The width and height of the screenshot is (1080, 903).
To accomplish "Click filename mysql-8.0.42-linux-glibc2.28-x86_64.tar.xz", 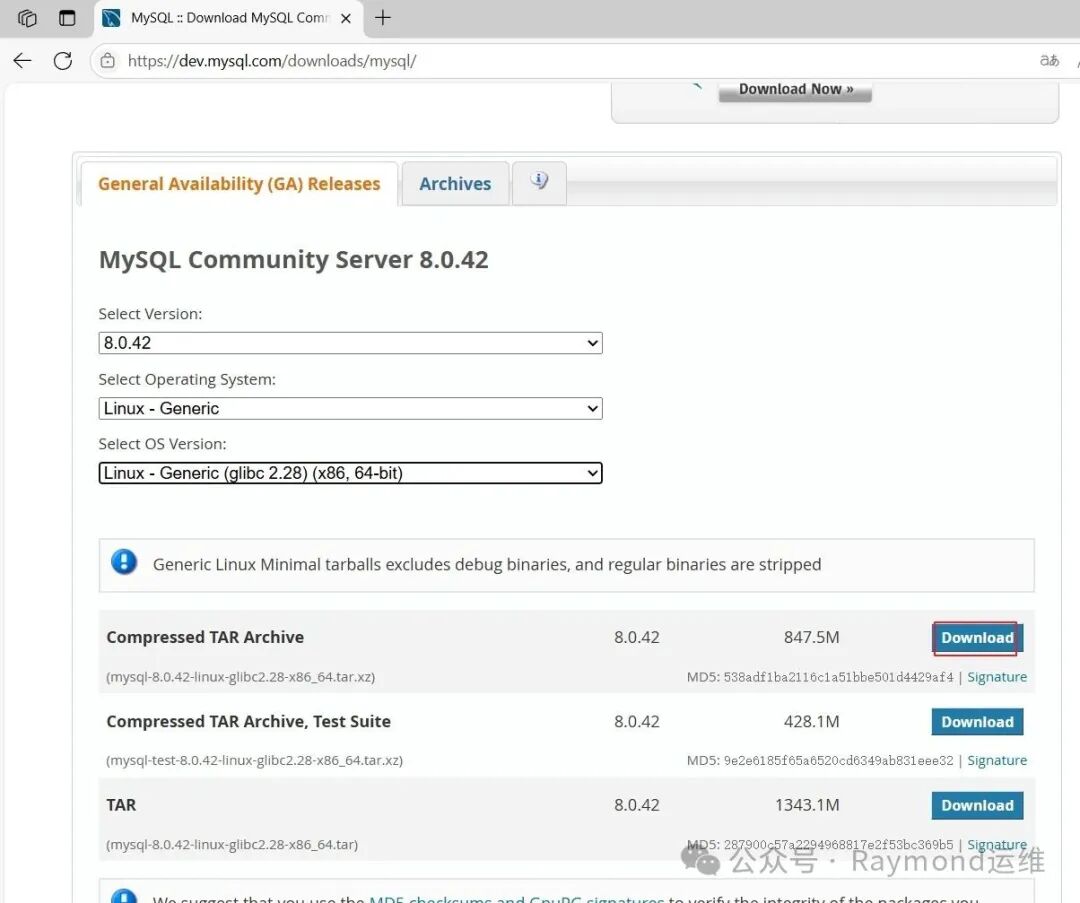I will [240, 677].
